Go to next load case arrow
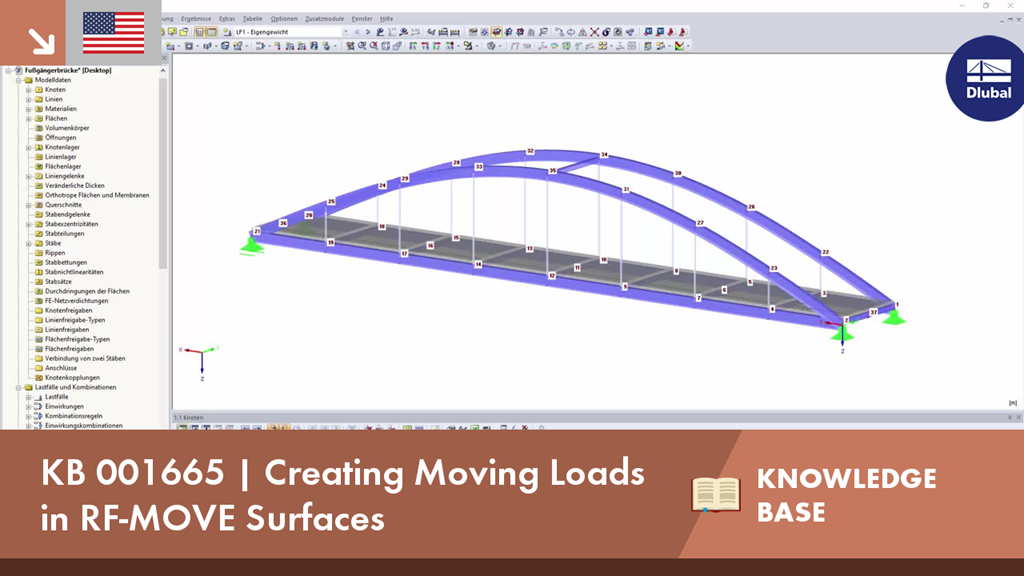This screenshot has width=1024, height=576. tap(368, 31)
